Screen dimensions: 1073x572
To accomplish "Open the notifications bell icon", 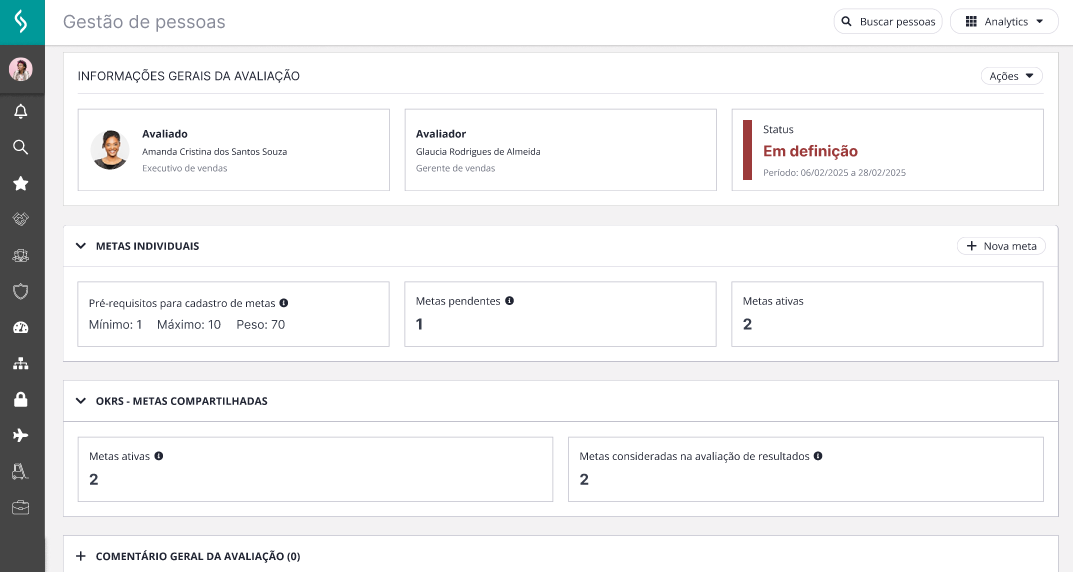I will (21, 111).
